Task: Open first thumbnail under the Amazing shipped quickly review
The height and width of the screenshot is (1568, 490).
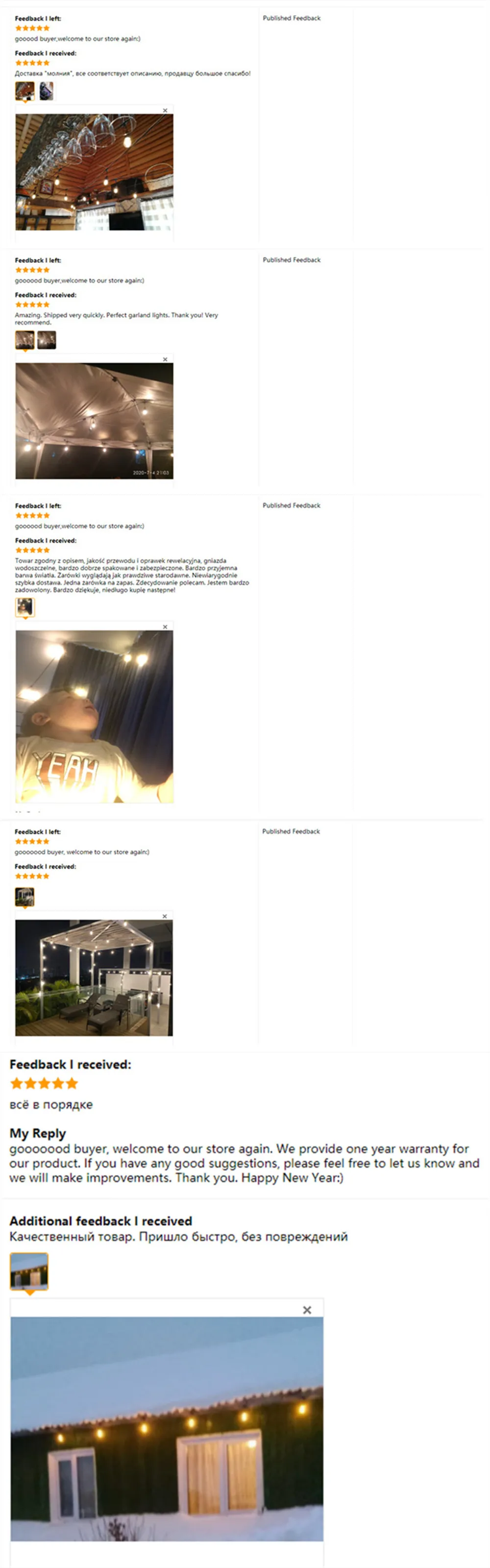Action: tap(25, 340)
